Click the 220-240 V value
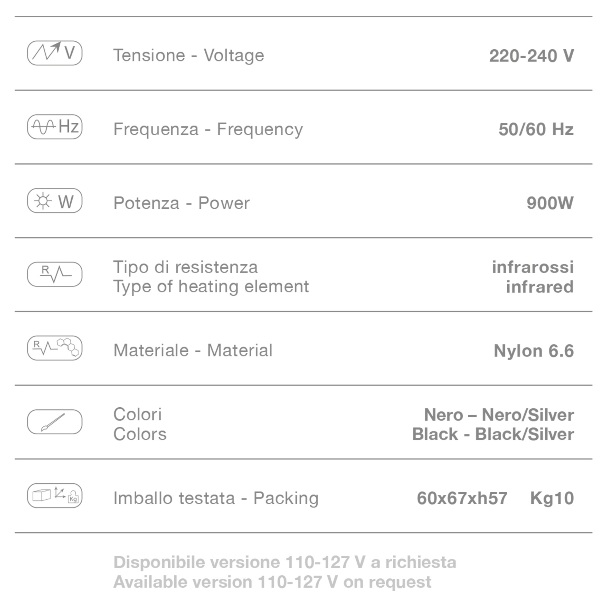Screen dimensions: 600x597 pos(531,56)
